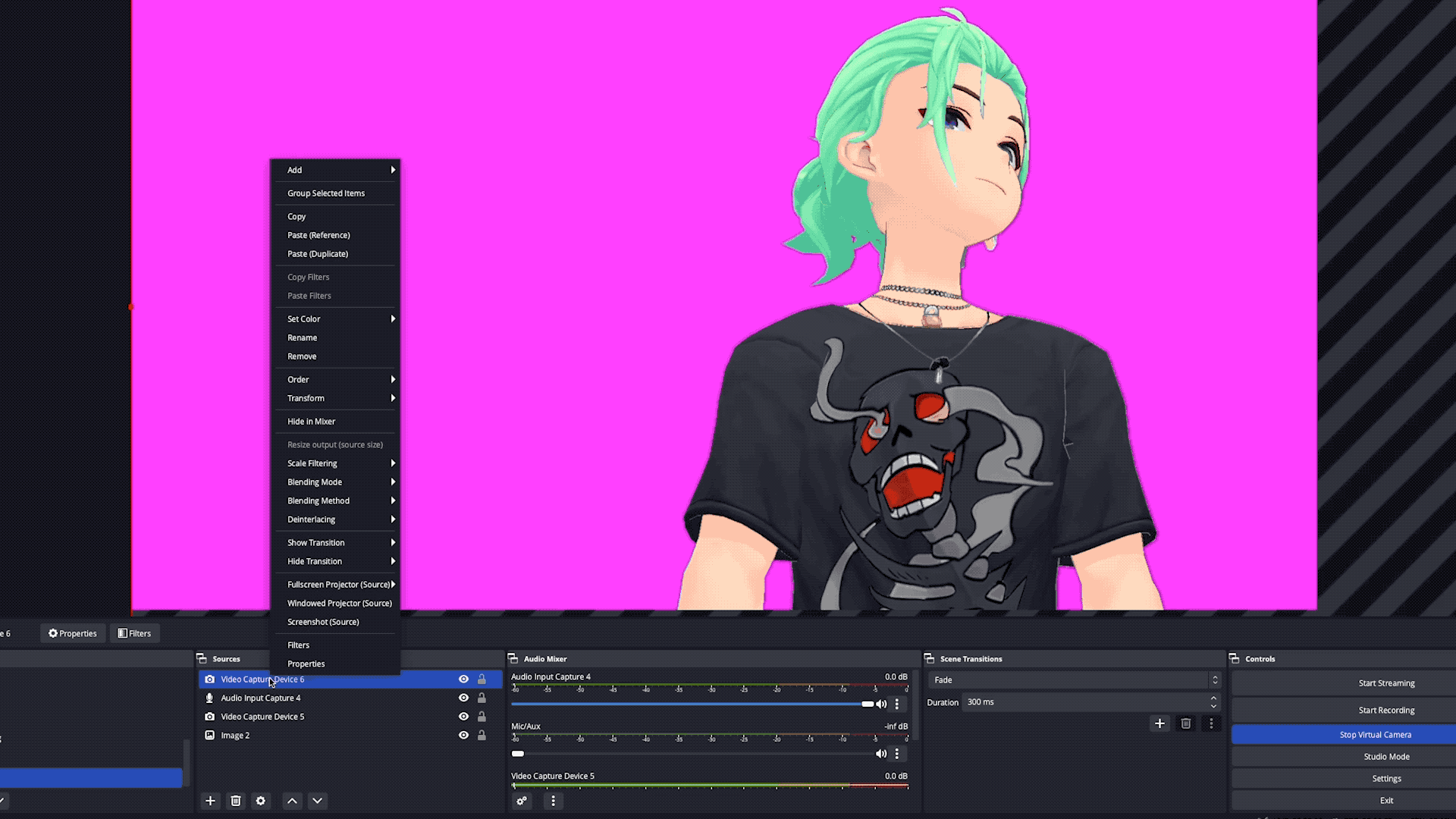Click the Start Streaming button
The image size is (1456, 819).
click(1386, 682)
